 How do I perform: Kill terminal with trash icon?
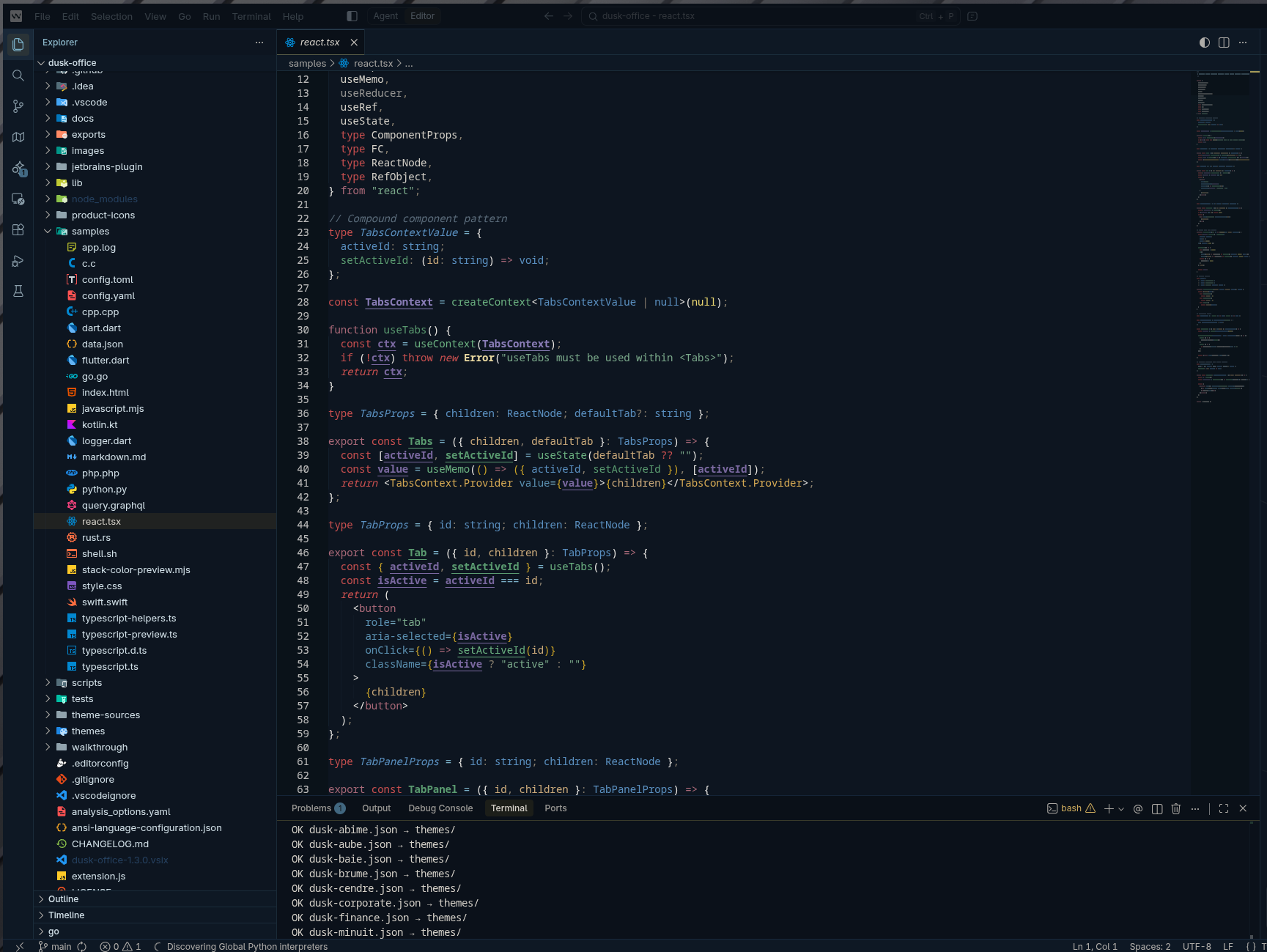click(x=1176, y=808)
